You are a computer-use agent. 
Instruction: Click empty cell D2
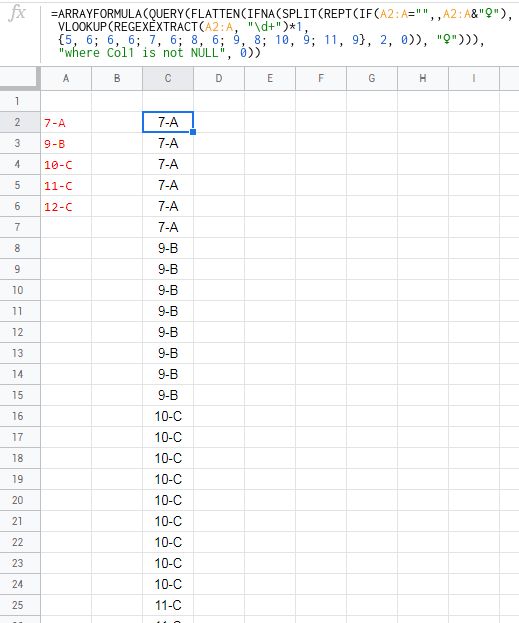(x=219, y=122)
